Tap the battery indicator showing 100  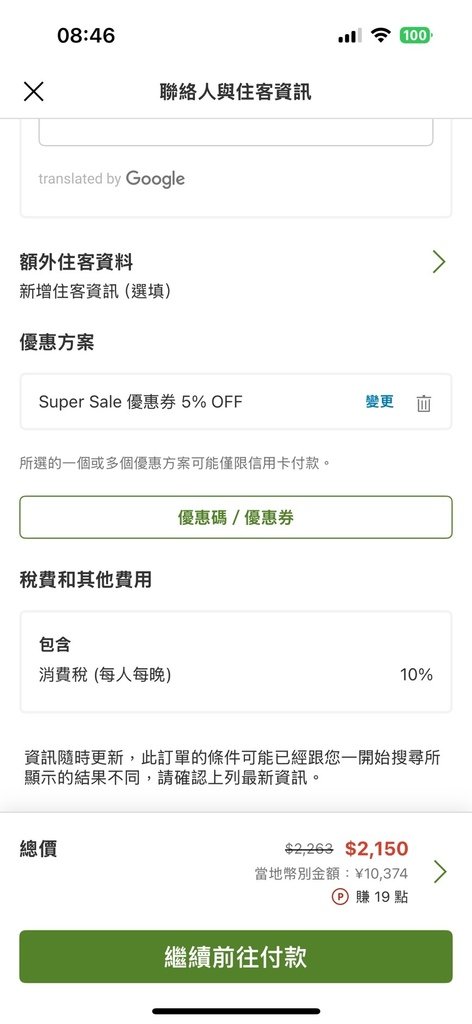point(416,35)
